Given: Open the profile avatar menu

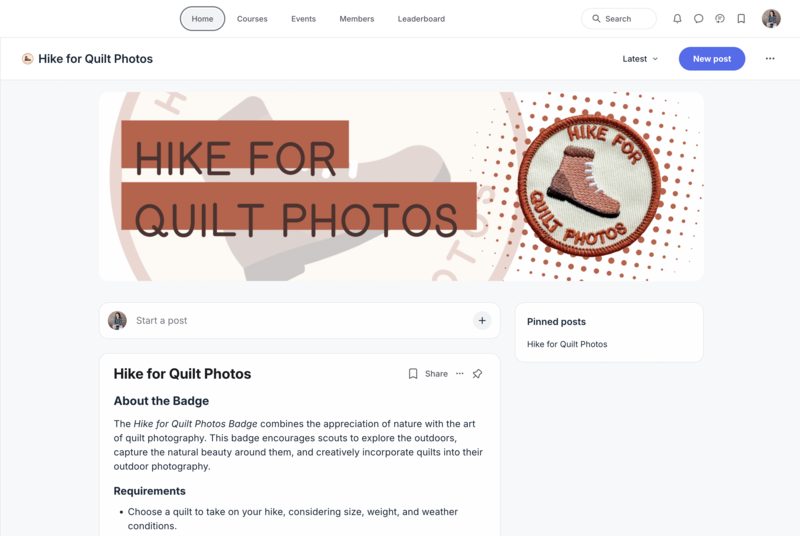Looking at the screenshot, I should 771,19.
